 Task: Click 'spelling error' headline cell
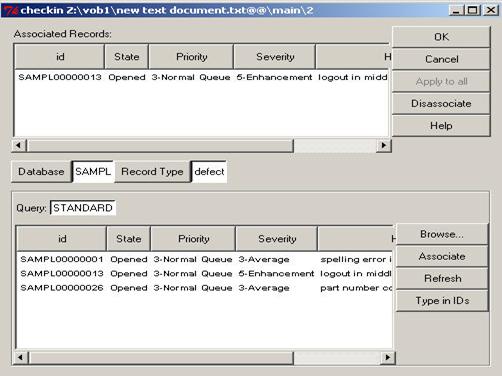point(356,259)
